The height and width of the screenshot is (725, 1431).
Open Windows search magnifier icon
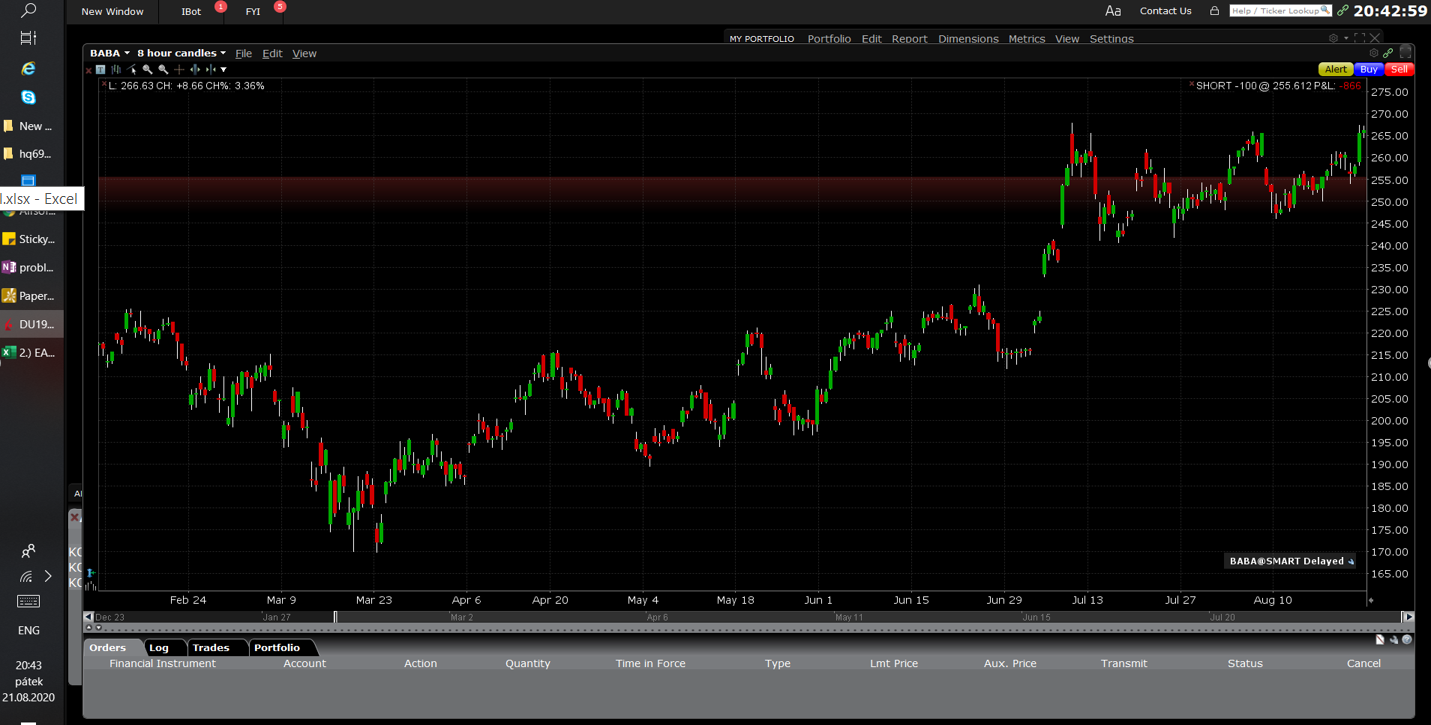coord(28,11)
